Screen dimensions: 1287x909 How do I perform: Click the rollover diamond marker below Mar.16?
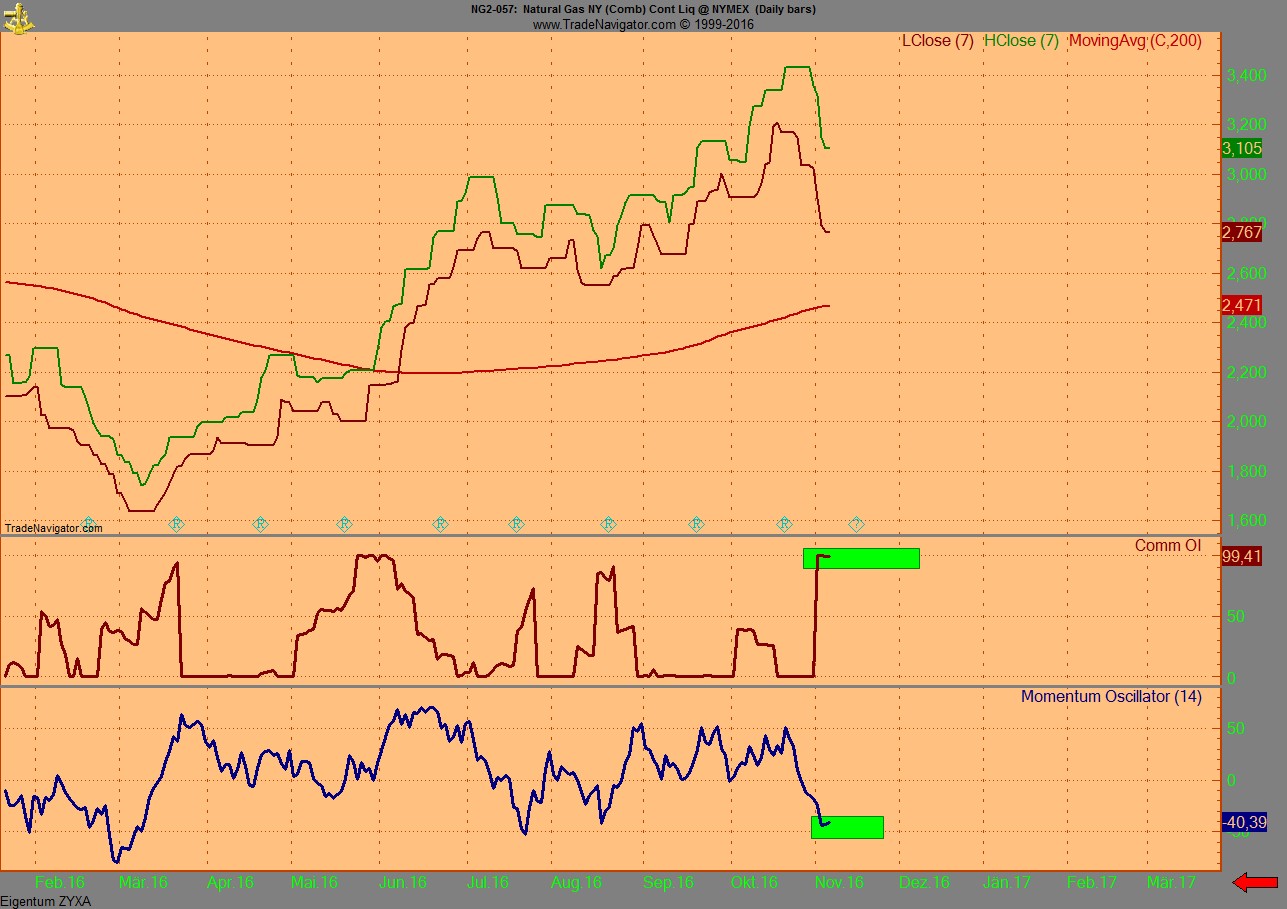[x=176, y=523]
